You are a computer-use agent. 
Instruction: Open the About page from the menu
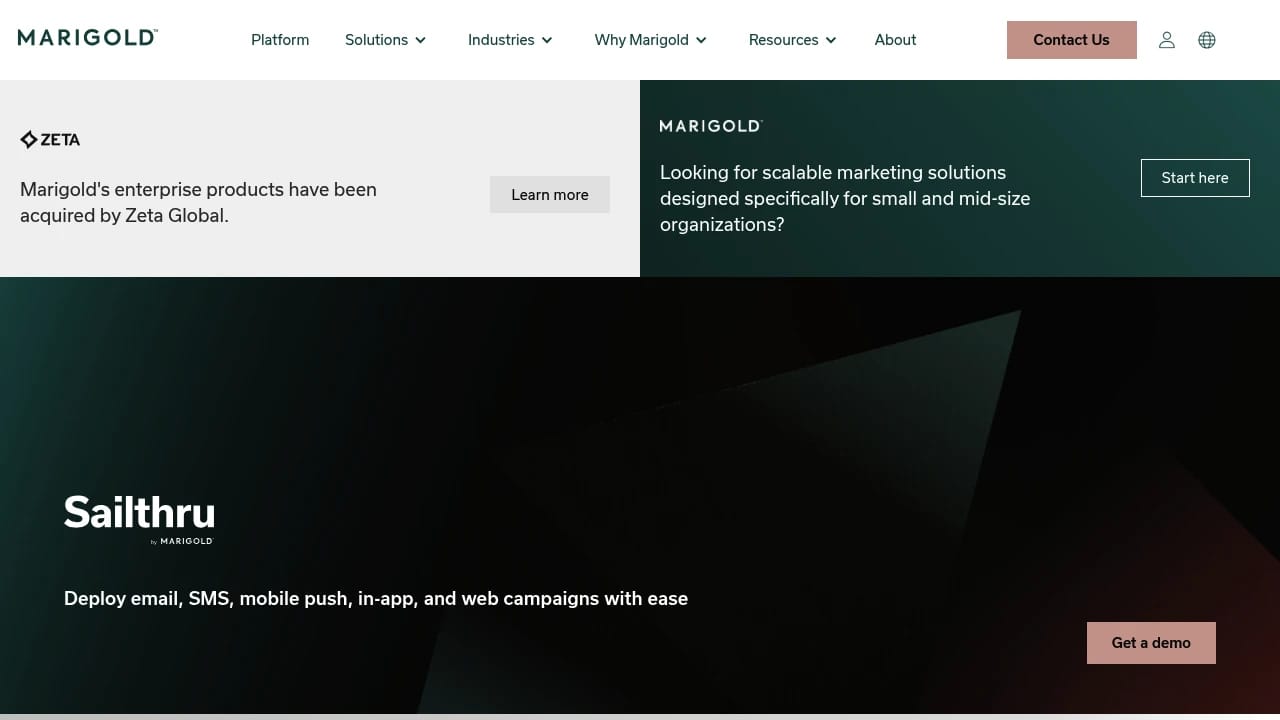(895, 40)
